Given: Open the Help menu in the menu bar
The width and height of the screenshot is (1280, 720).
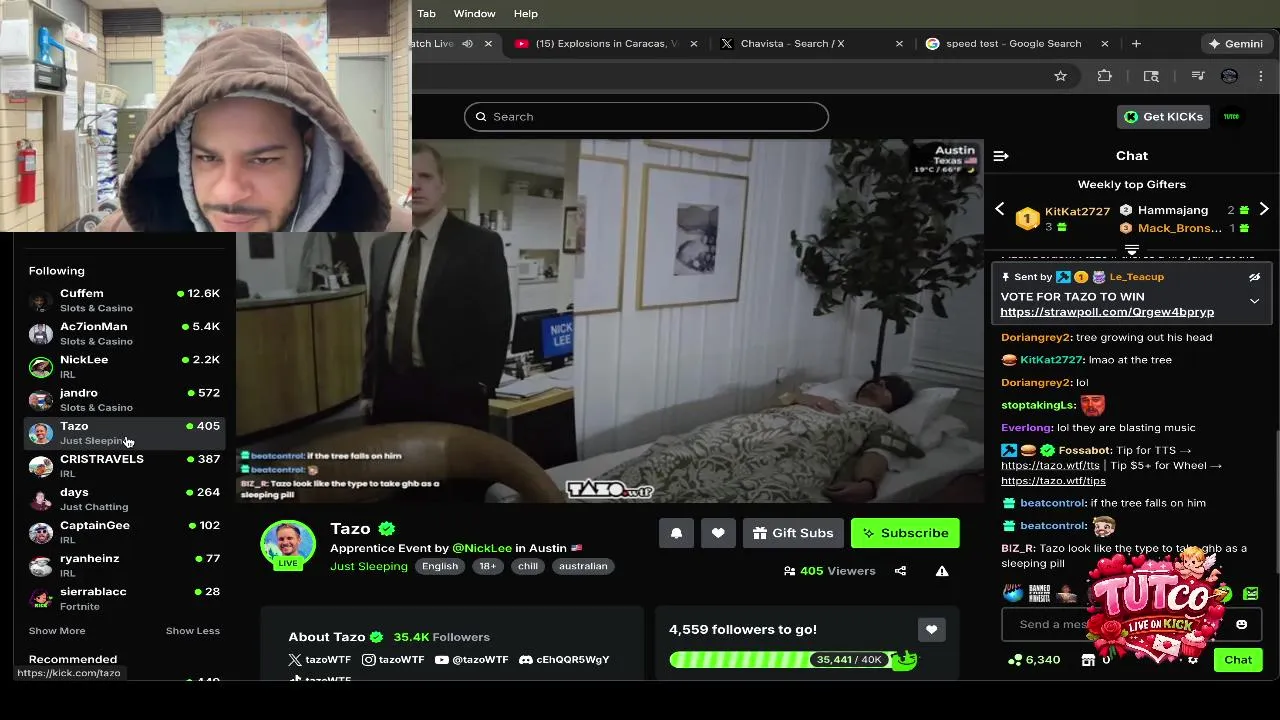Looking at the screenshot, I should pyautogui.click(x=526, y=14).
